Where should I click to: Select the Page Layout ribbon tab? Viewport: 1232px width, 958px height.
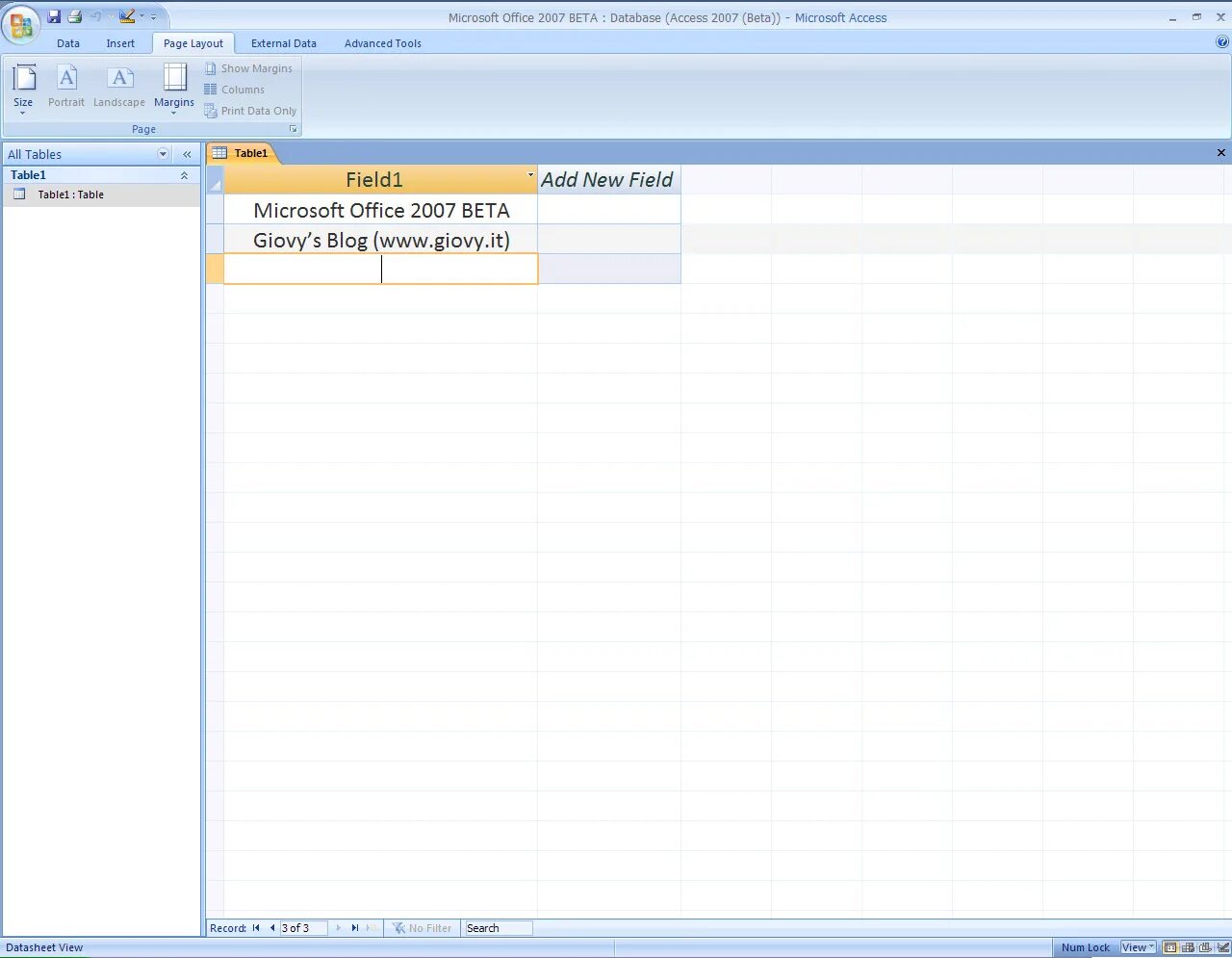click(193, 43)
